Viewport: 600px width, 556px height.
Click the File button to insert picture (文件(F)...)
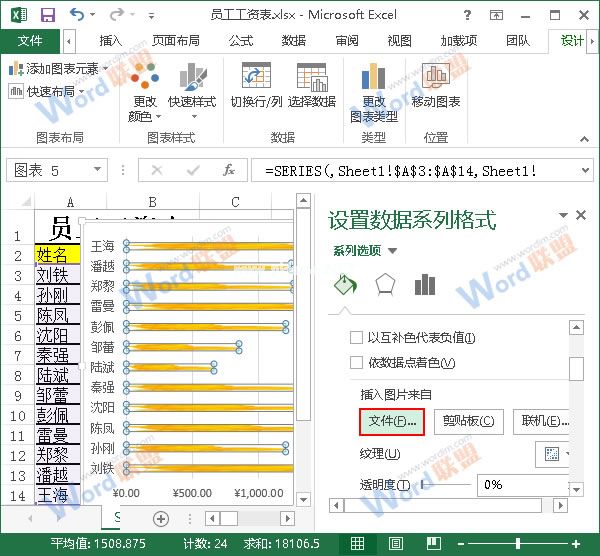[392, 422]
